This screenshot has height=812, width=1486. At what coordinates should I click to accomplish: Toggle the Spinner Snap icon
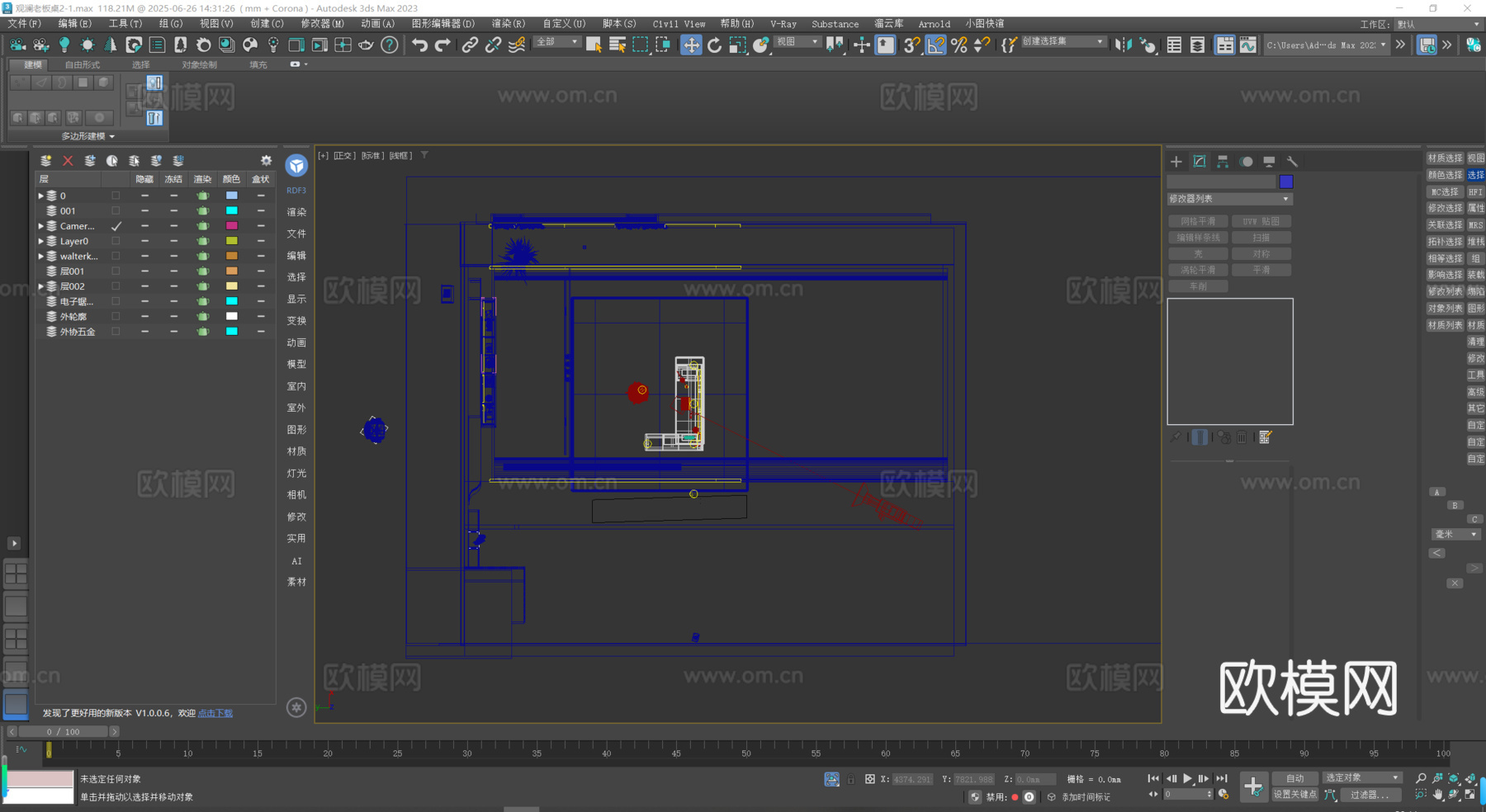click(x=982, y=45)
